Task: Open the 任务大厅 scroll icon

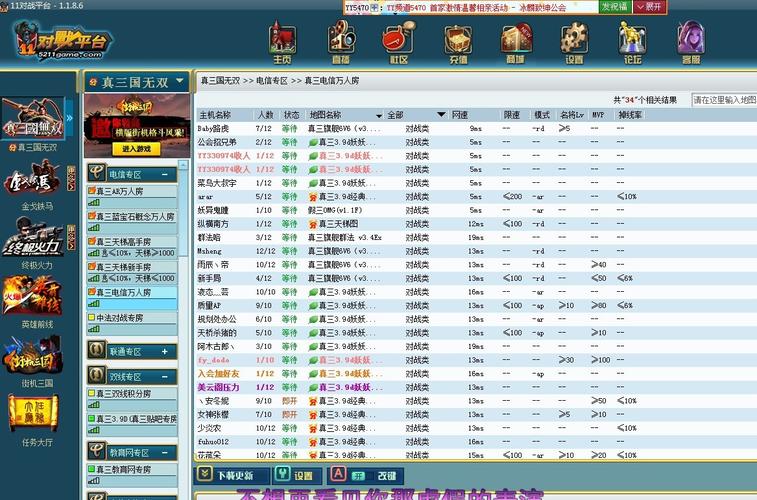Action: [34, 413]
